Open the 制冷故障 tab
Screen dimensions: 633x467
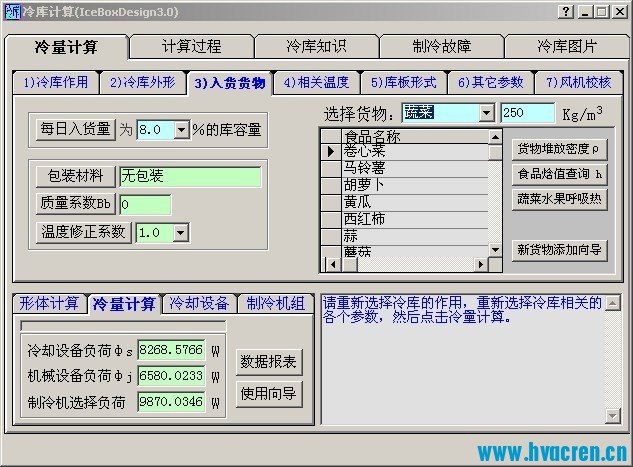tap(442, 47)
